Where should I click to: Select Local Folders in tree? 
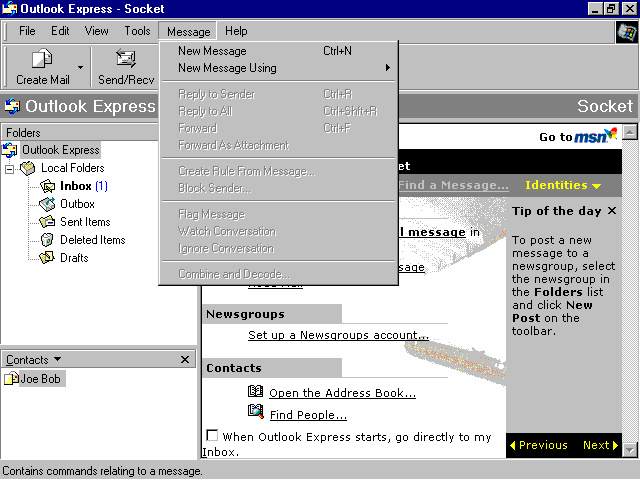coord(73,168)
